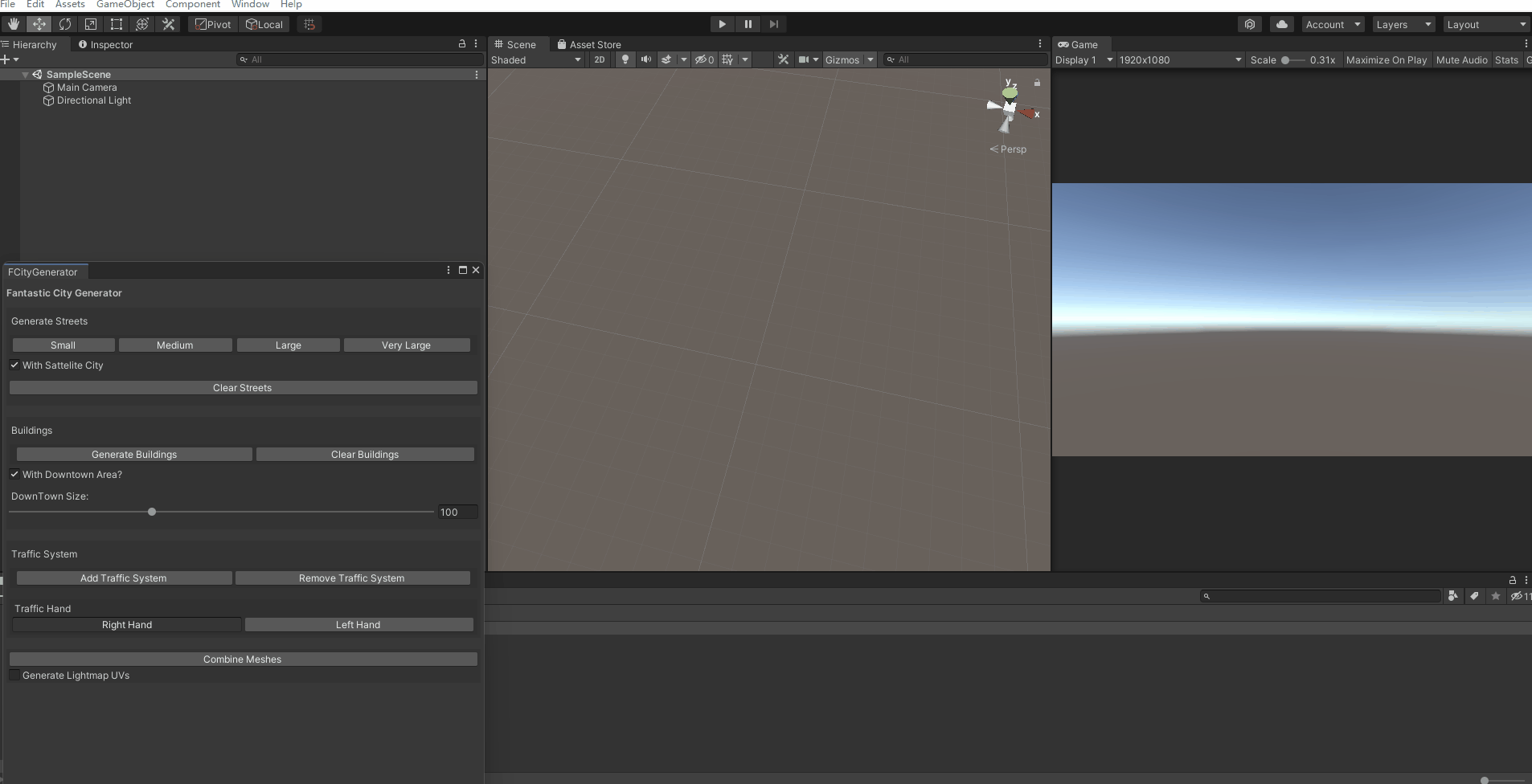Start Play mode
Viewport: 1532px width, 784px height.
(x=722, y=24)
